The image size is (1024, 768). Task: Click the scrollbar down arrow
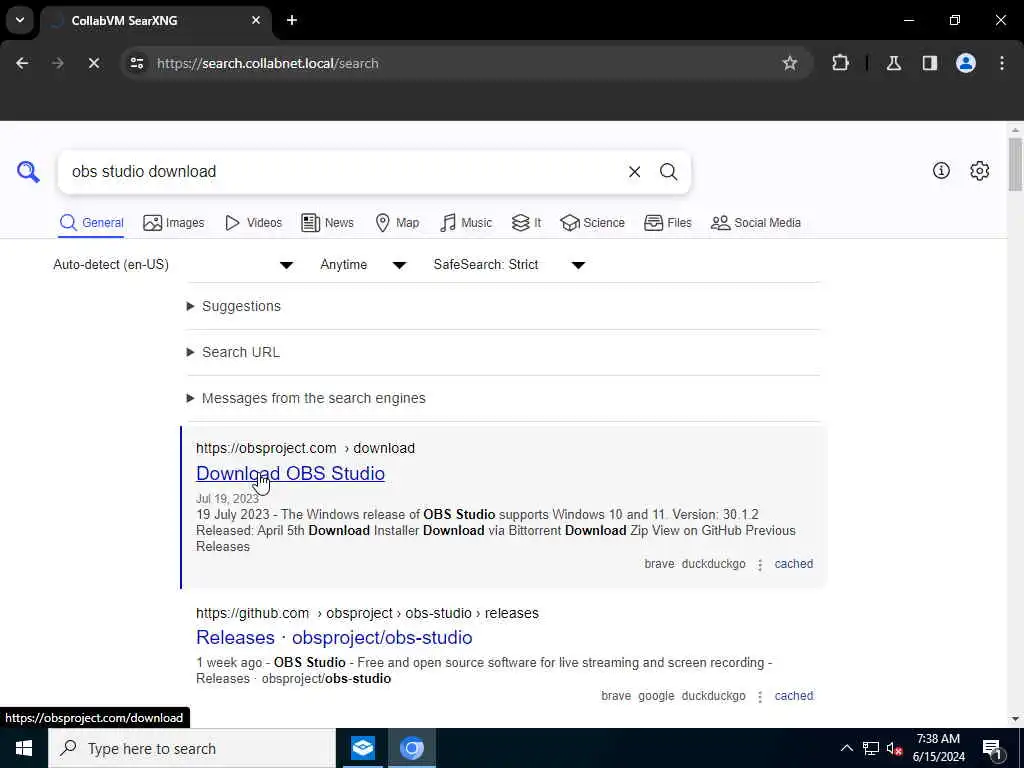click(x=1014, y=720)
